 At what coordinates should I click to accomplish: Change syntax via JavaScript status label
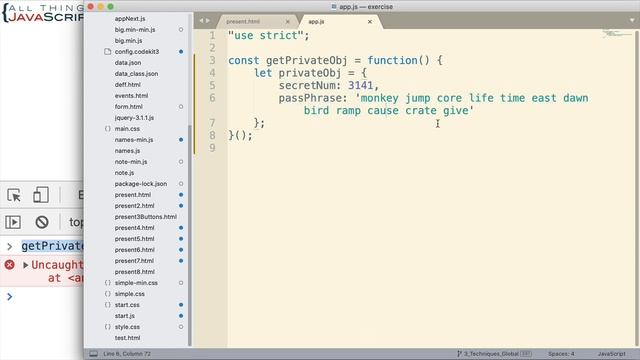611,354
